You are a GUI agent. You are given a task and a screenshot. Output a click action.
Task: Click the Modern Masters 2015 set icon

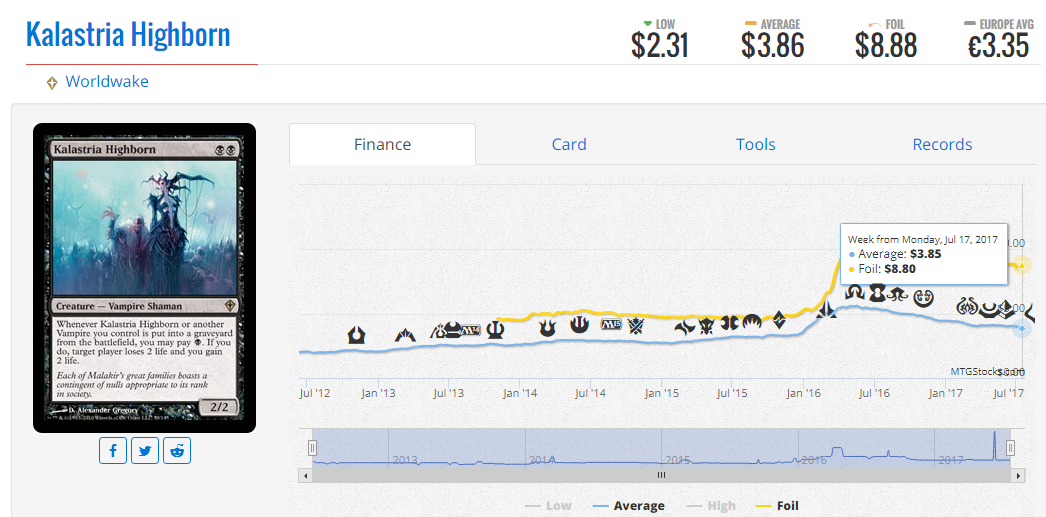click(x=729, y=323)
